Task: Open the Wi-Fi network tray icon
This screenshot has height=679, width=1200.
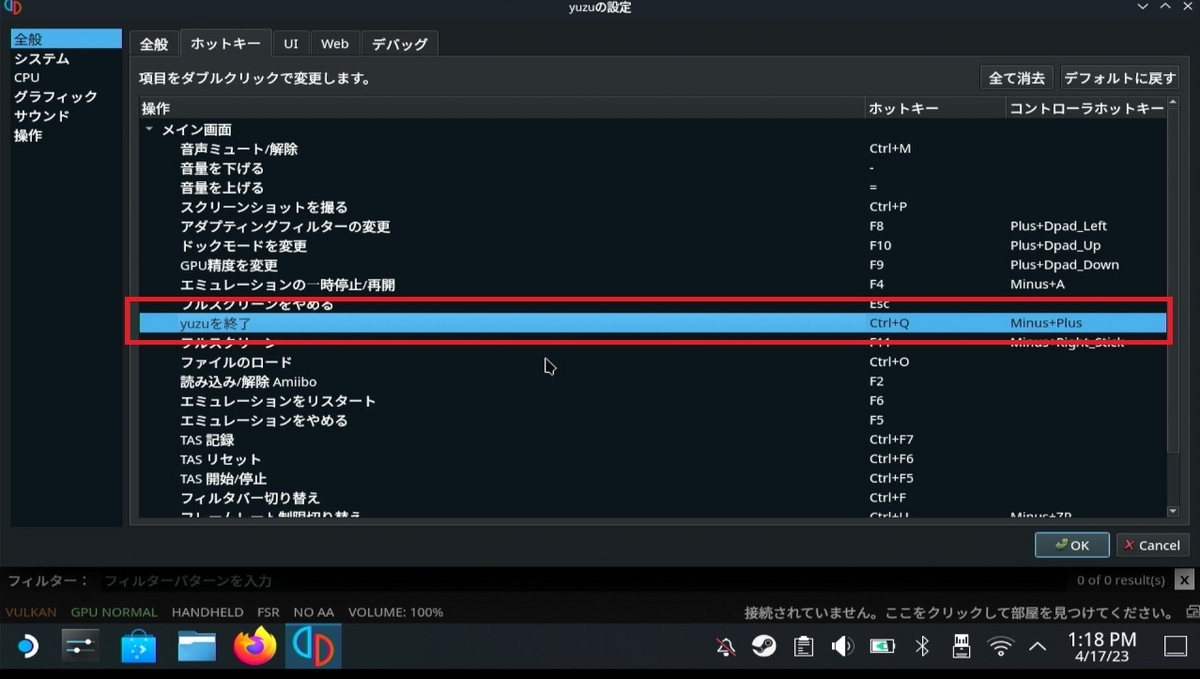Action: [x=1000, y=647]
